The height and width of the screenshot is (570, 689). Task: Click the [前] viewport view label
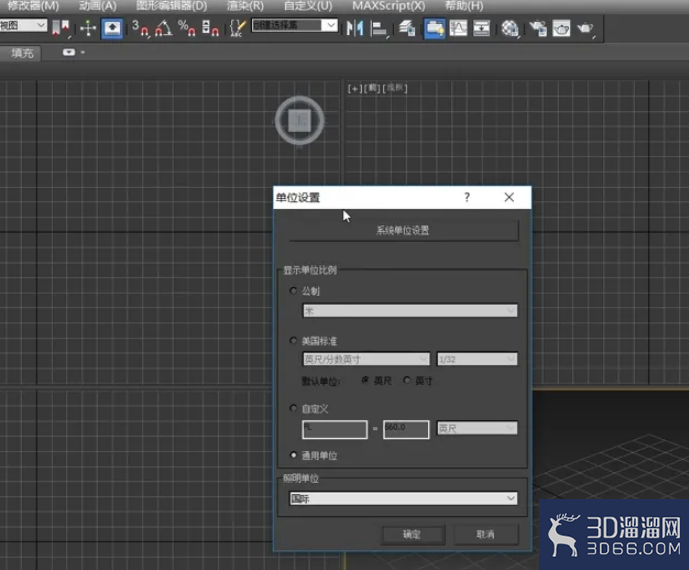pos(372,88)
